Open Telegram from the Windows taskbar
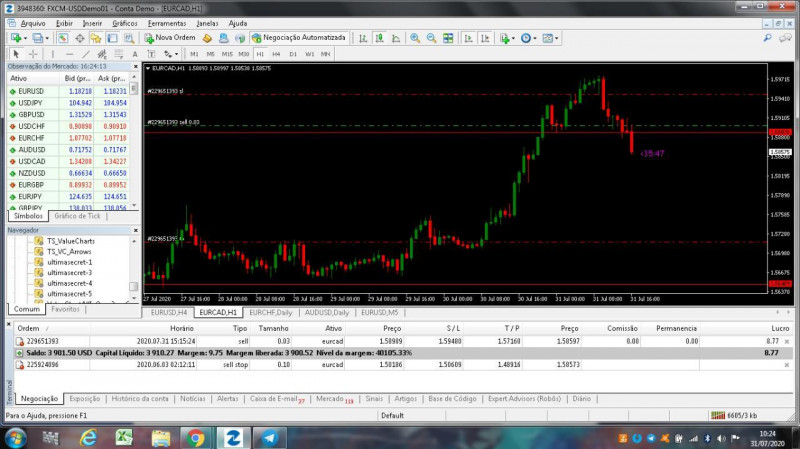This screenshot has height=449, width=800. pyautogui.click(x=267, y=437)
